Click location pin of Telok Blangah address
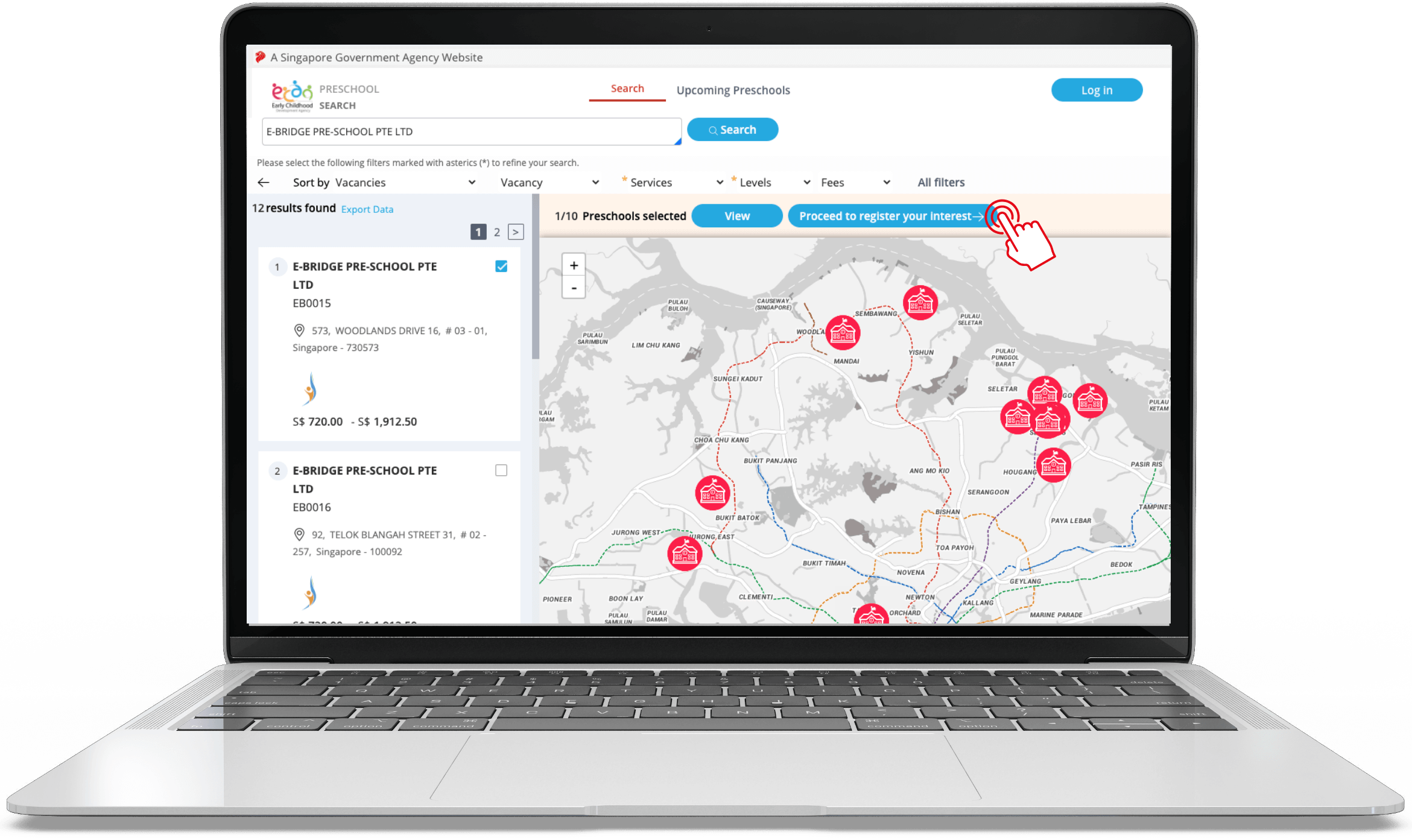The image size is (1412, 840). coord(299,534)
